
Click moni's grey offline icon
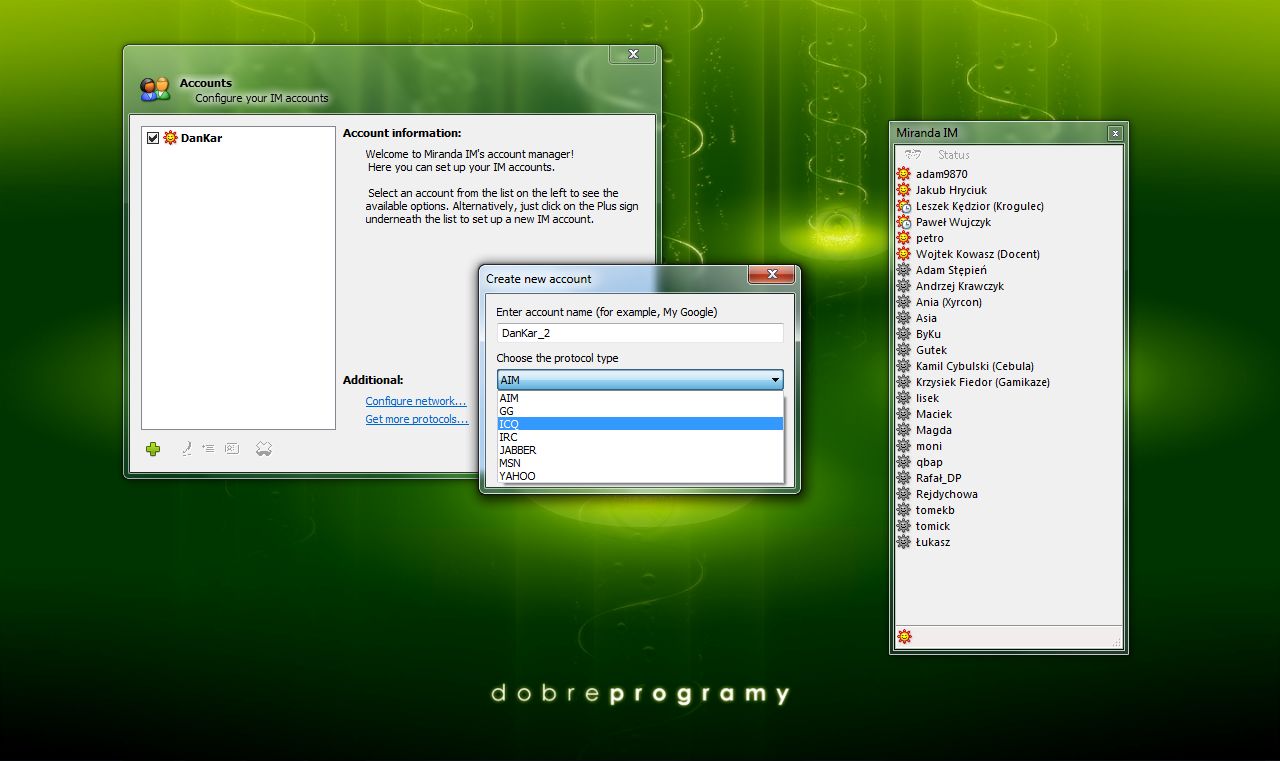[904, 446]
